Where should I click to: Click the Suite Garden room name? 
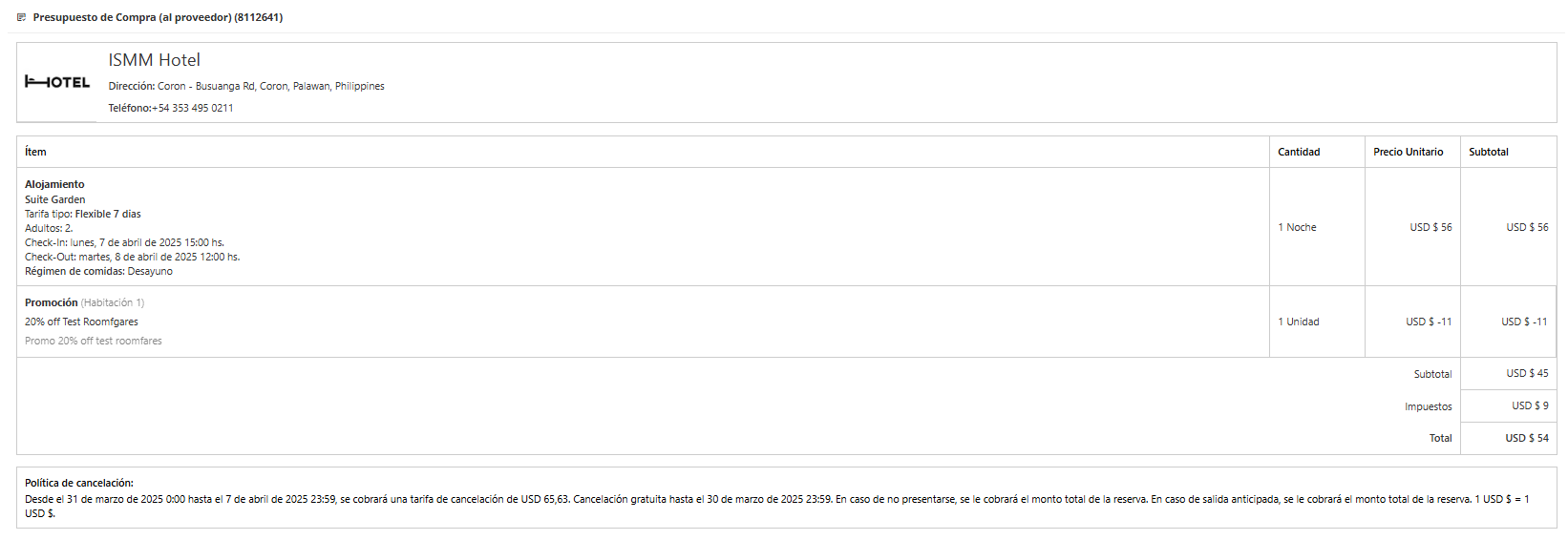point(54,199)
